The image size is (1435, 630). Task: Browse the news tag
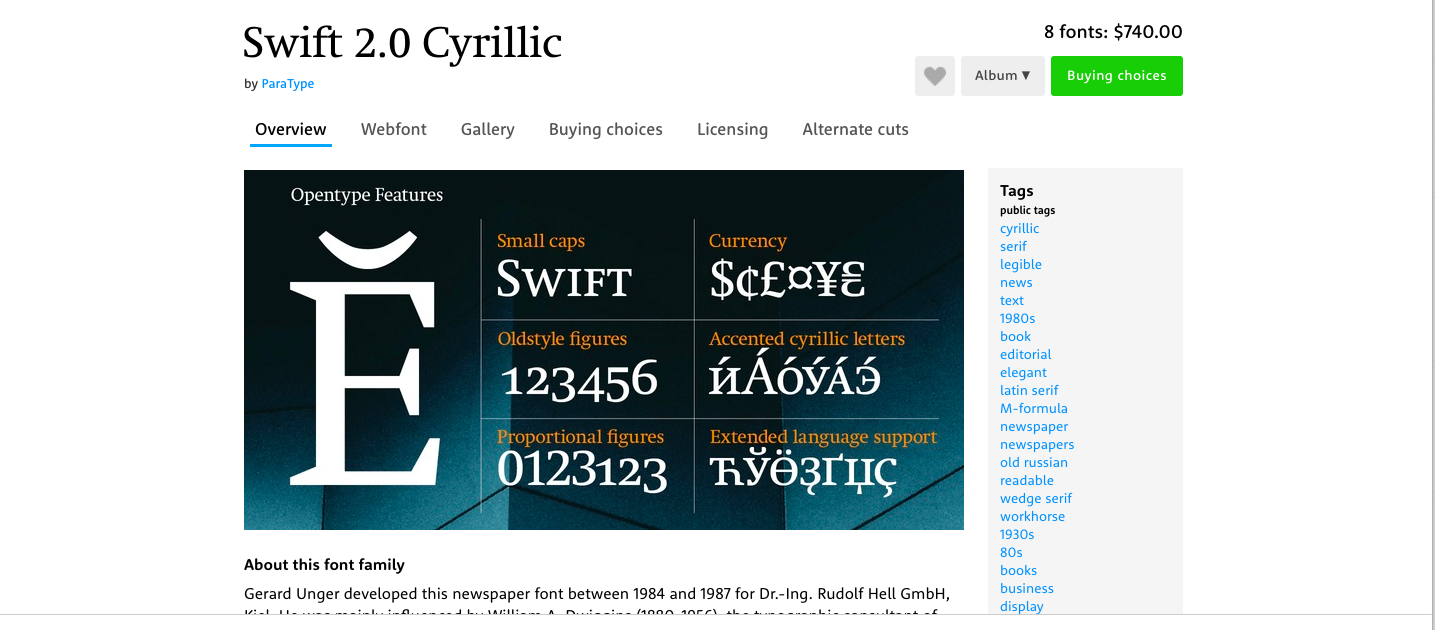[1016, 283]
